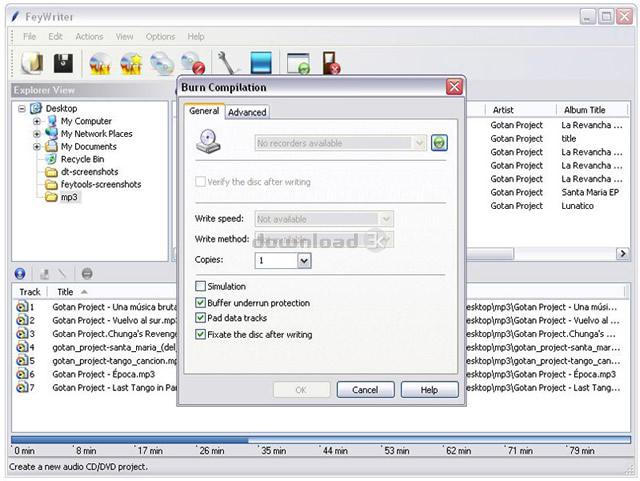Click the disc with red erase icon
Viewport: 640px width, 481px height.
point(193,63)
